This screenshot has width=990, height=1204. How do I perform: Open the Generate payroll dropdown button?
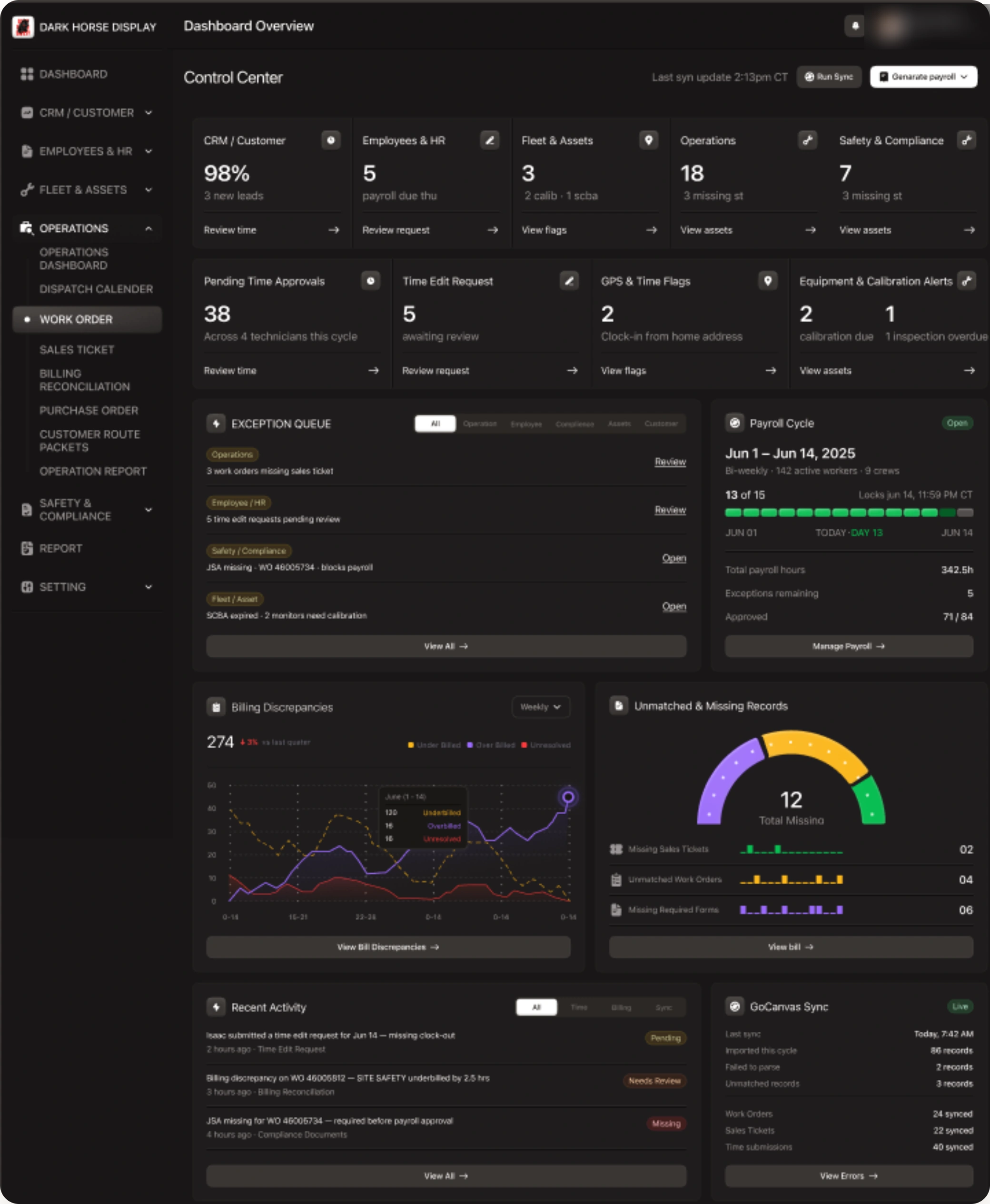click(923, 77)
